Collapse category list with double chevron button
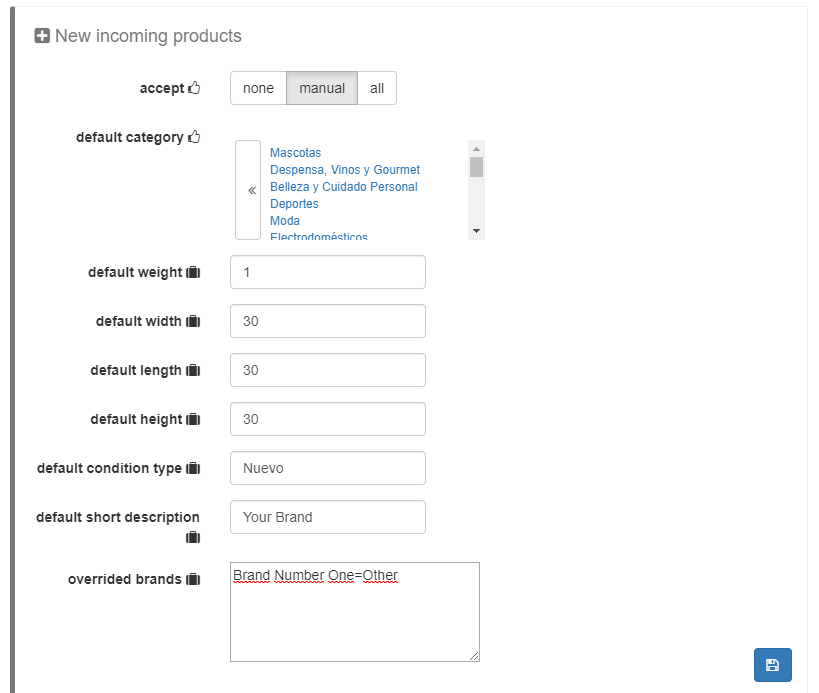 coord(249,190)
